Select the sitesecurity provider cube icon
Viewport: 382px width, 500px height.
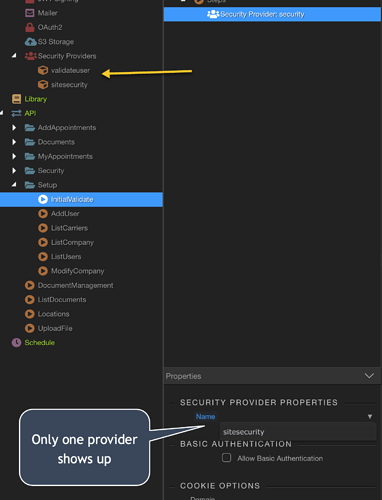43,85
